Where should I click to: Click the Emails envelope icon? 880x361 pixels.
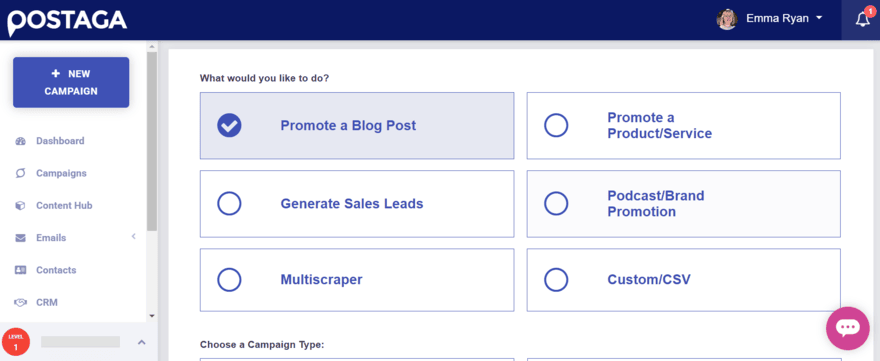click(x=21, y=238)
